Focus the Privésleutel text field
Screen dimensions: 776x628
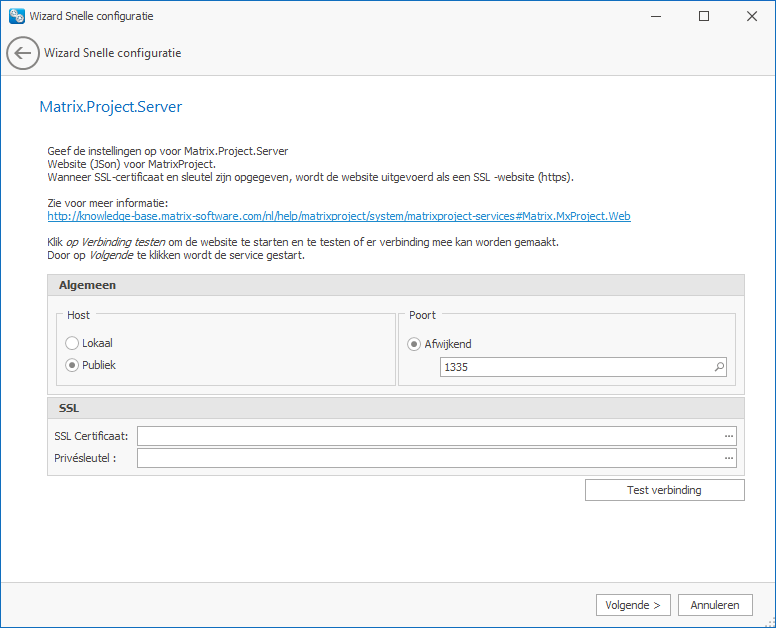[x=430, y=458]
